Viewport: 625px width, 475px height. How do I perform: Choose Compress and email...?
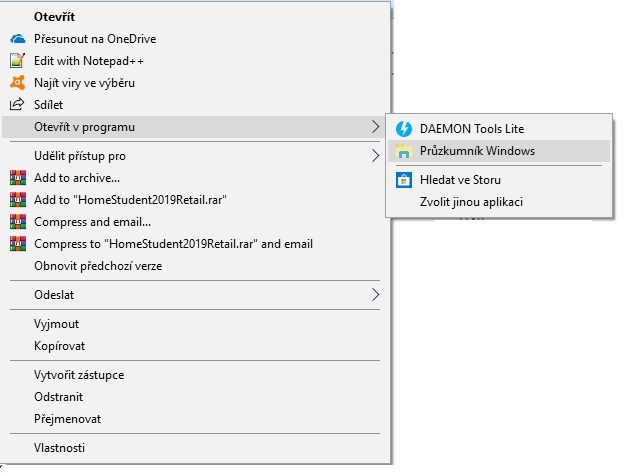pos(195,222)
